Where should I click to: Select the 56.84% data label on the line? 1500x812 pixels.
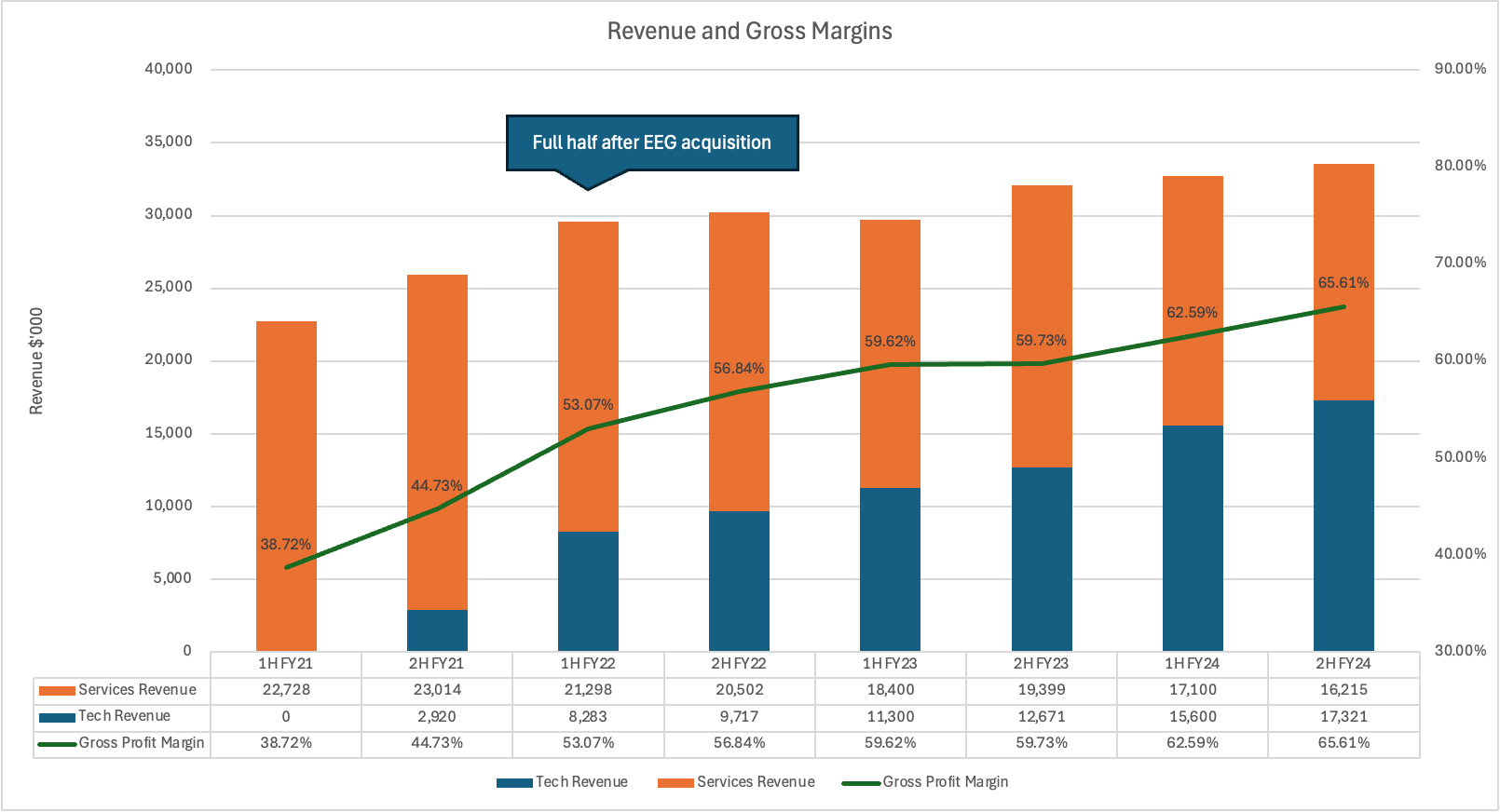[x=739, y=368]
